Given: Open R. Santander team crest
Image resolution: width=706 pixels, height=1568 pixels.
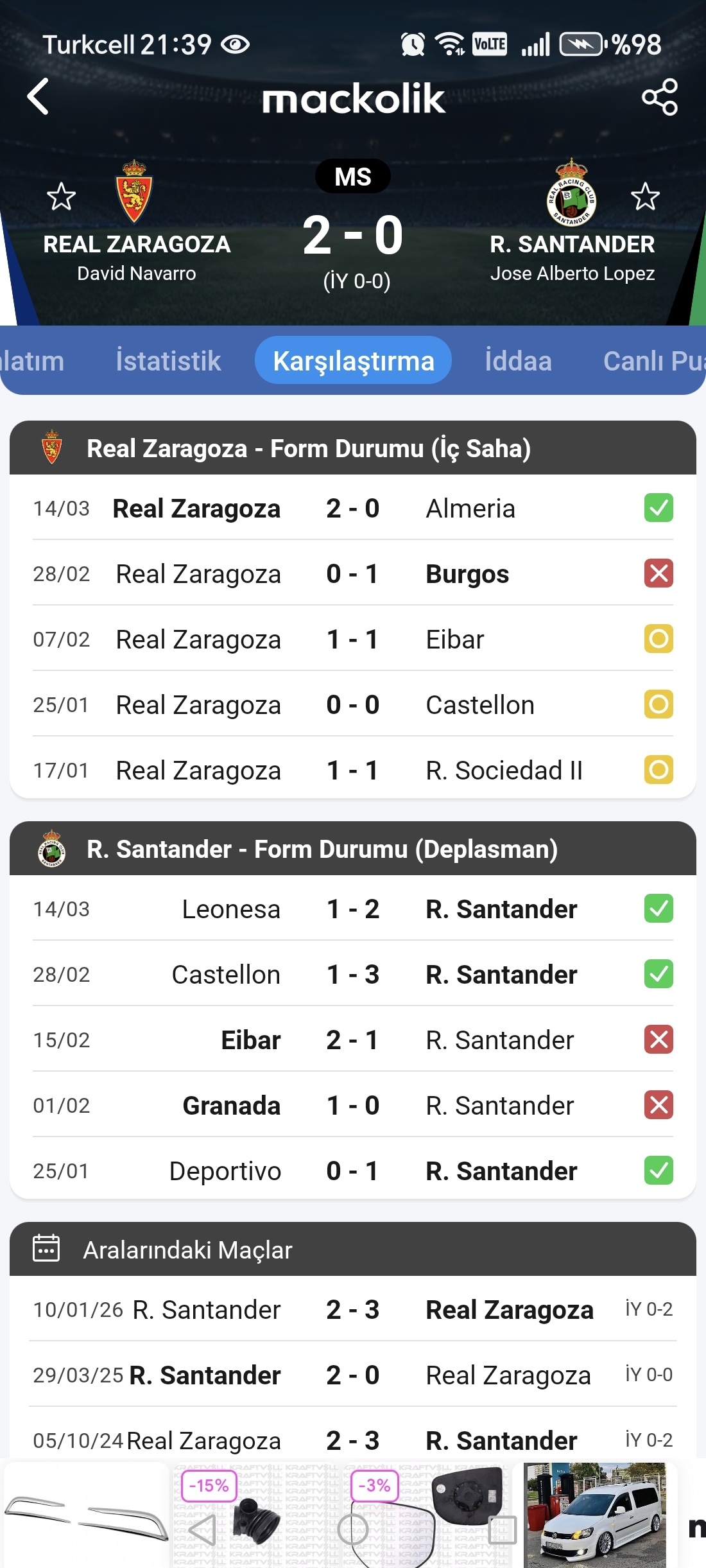Looking at the screenshot, I should (x=571, y=193).
